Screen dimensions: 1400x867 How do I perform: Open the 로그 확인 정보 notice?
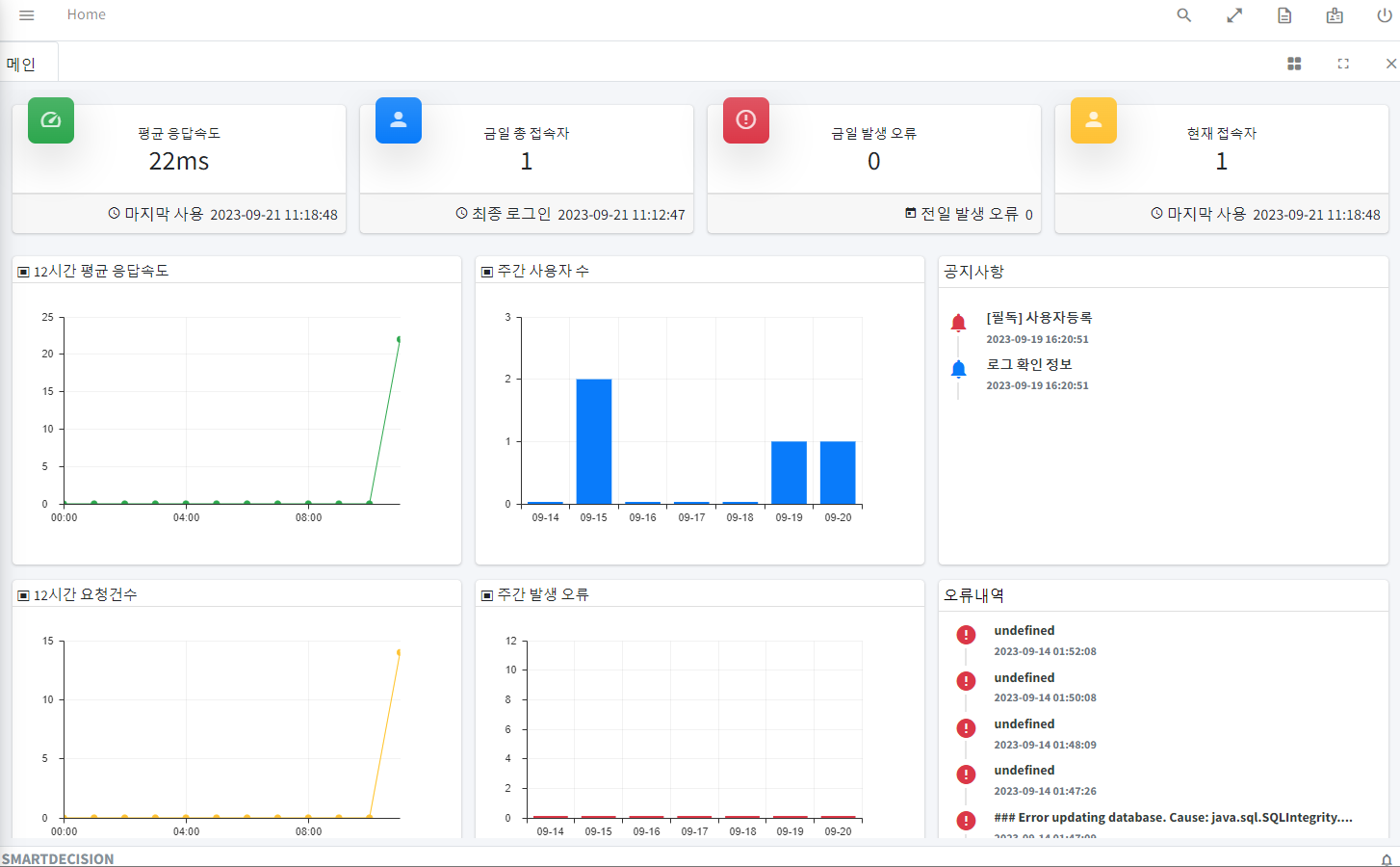pyautogui.click(x=1028, y=364)
